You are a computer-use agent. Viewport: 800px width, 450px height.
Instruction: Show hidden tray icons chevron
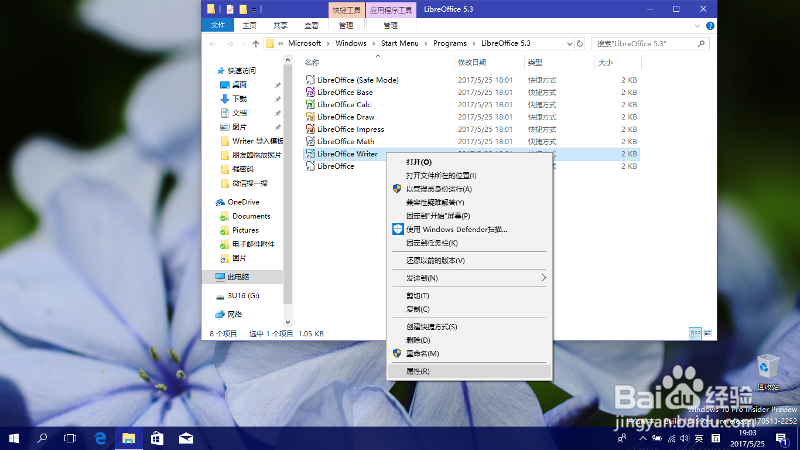[643, 438]
